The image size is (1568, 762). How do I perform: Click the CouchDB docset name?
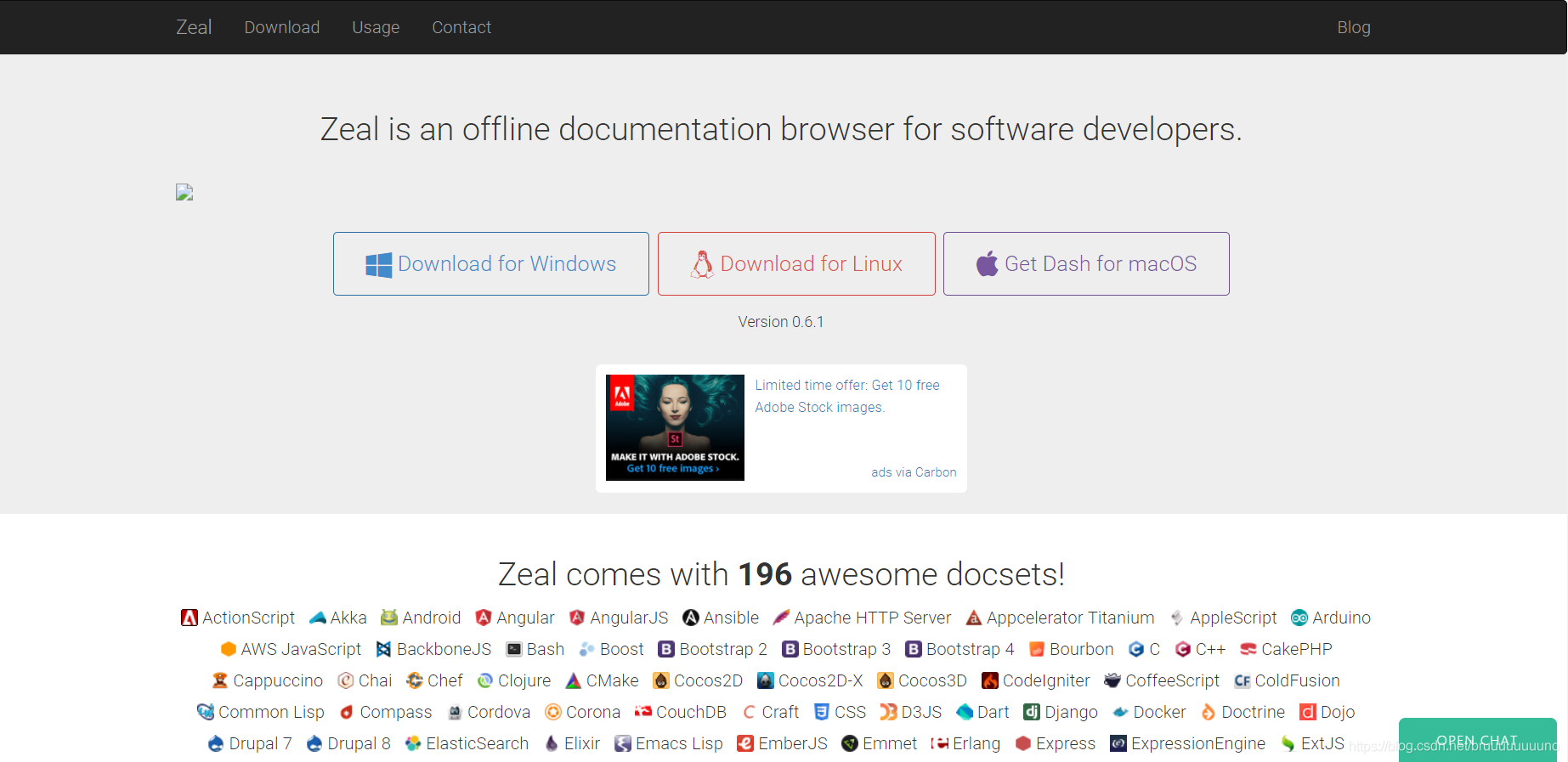pyautogui.click(x=692, y=712)
